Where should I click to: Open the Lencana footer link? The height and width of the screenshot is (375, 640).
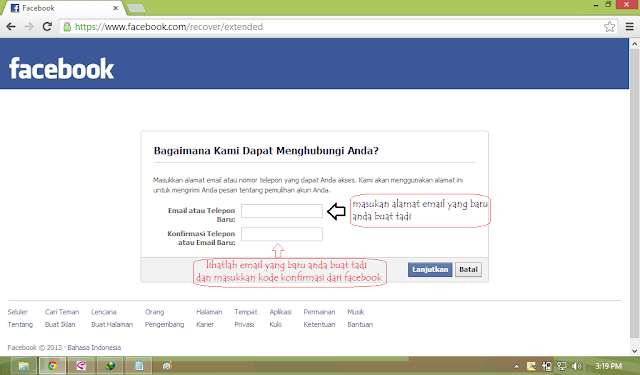click(104, 312)
